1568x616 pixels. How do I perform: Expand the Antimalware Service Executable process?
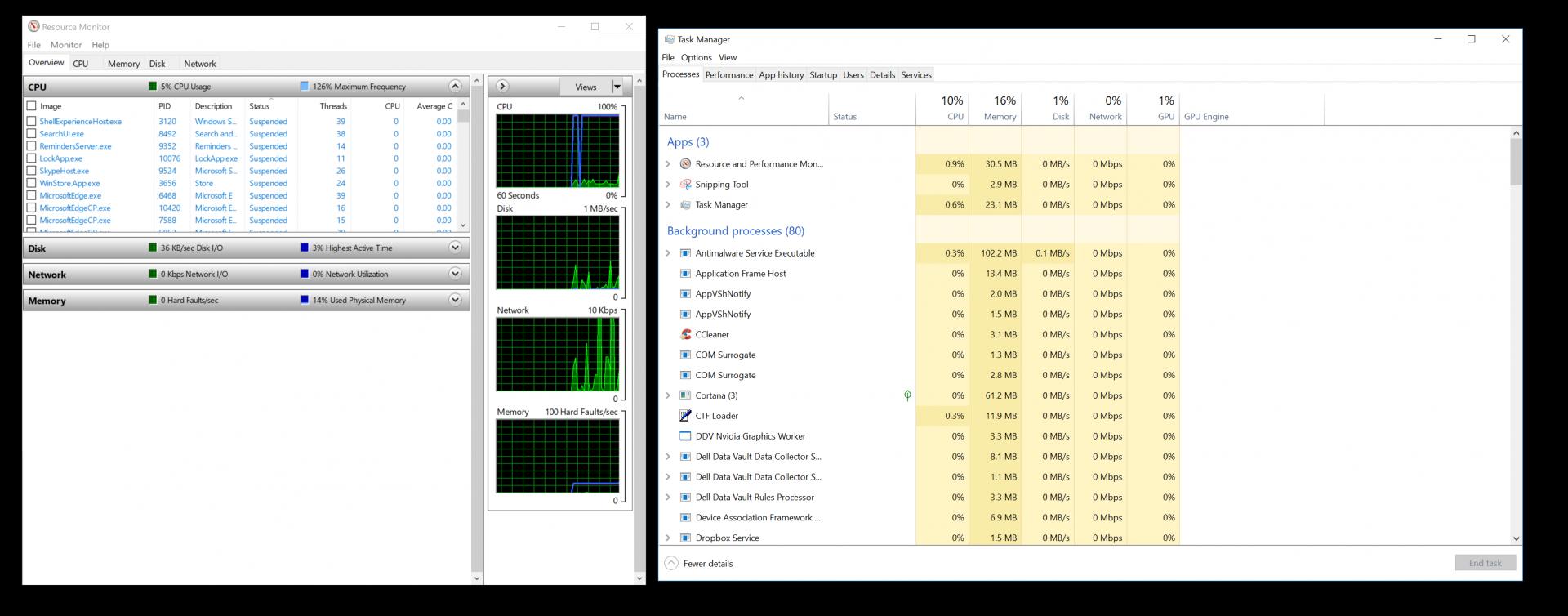668,253
